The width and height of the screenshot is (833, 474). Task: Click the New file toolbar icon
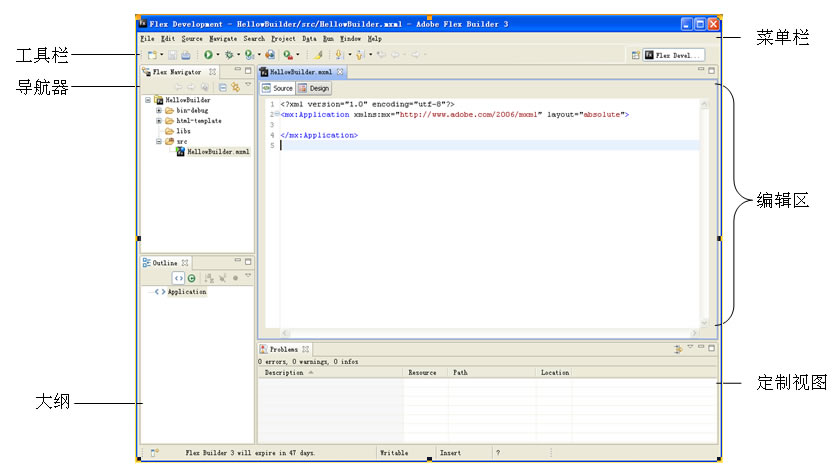(152, 55)
